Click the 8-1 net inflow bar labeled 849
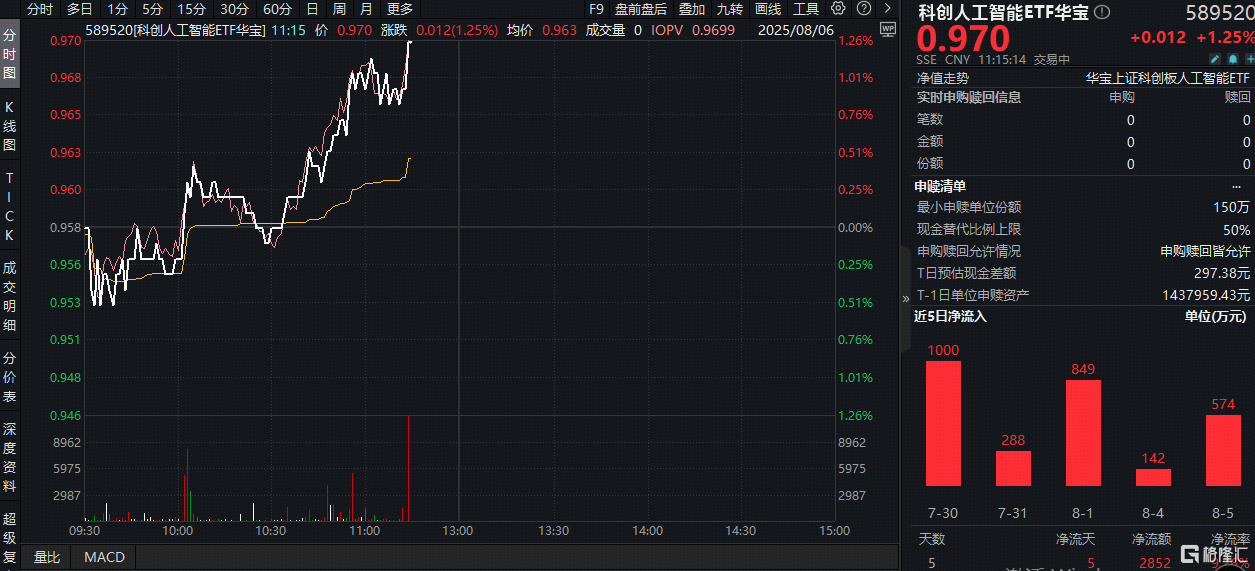This screenshot has width=1255, height=571. 1083,433
